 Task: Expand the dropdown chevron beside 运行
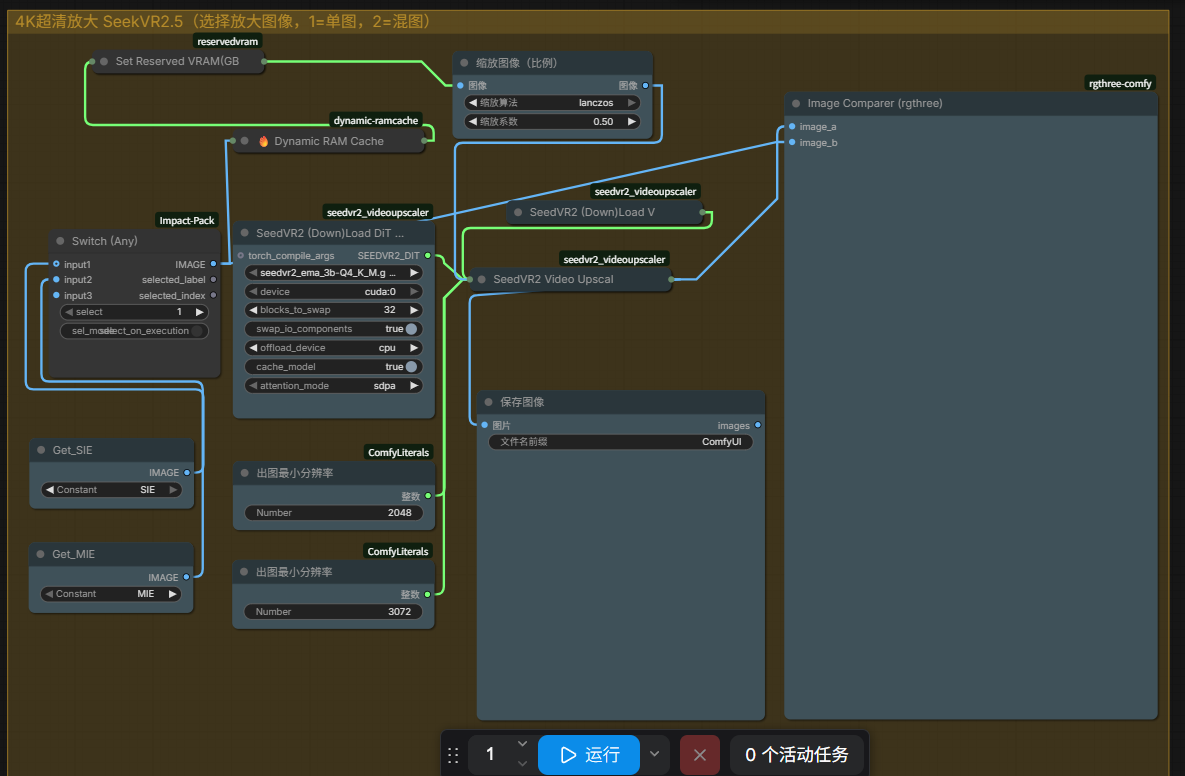click(x=654, y=754)
